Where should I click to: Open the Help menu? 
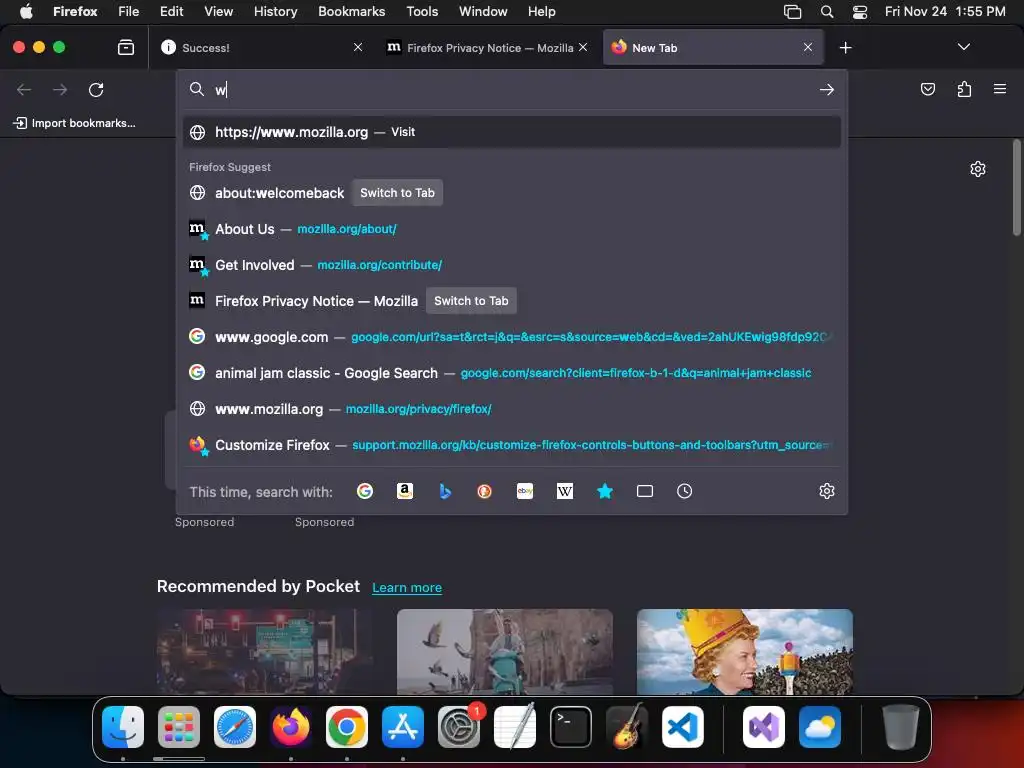541,12
